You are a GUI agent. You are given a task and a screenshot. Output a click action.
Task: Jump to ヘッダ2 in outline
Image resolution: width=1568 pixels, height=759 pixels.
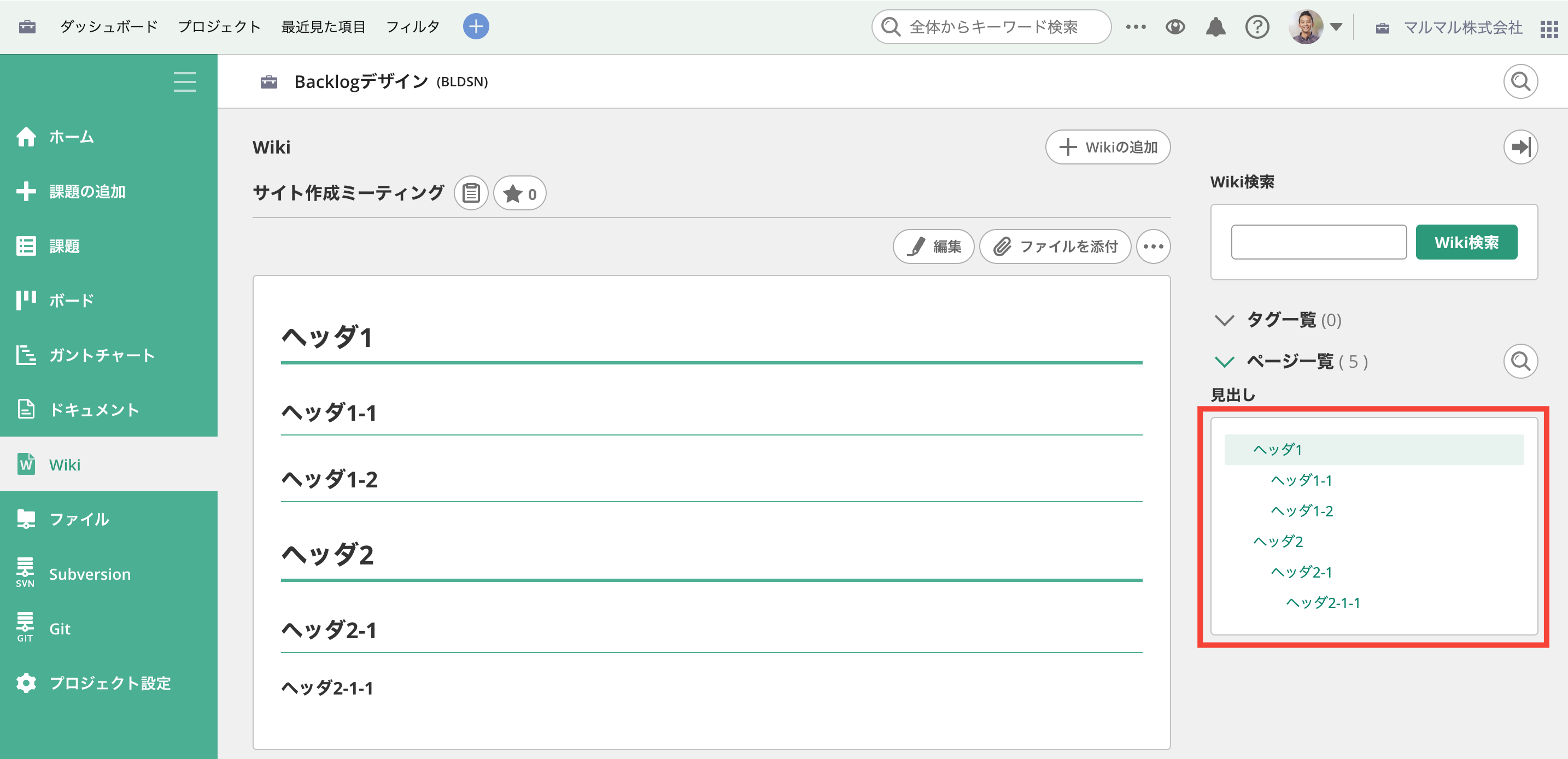(1278, 542)
